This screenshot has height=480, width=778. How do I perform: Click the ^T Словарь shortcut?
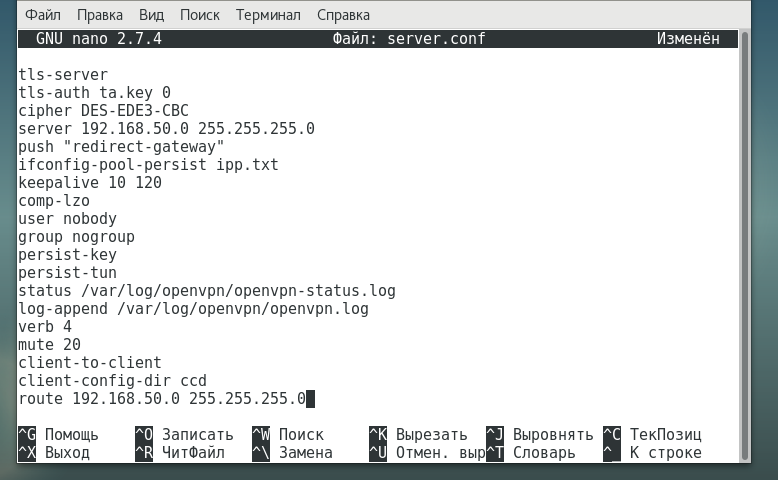[531, 453]
